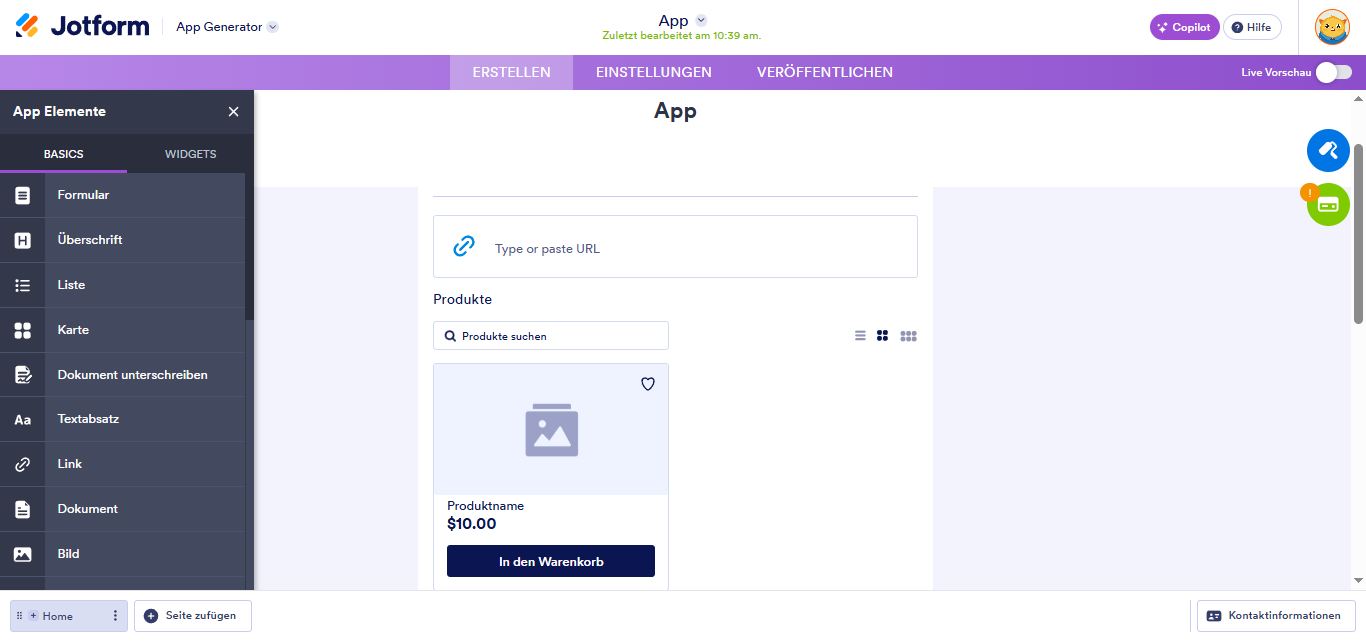Click the Seite zufügen button

click(192, 615)
